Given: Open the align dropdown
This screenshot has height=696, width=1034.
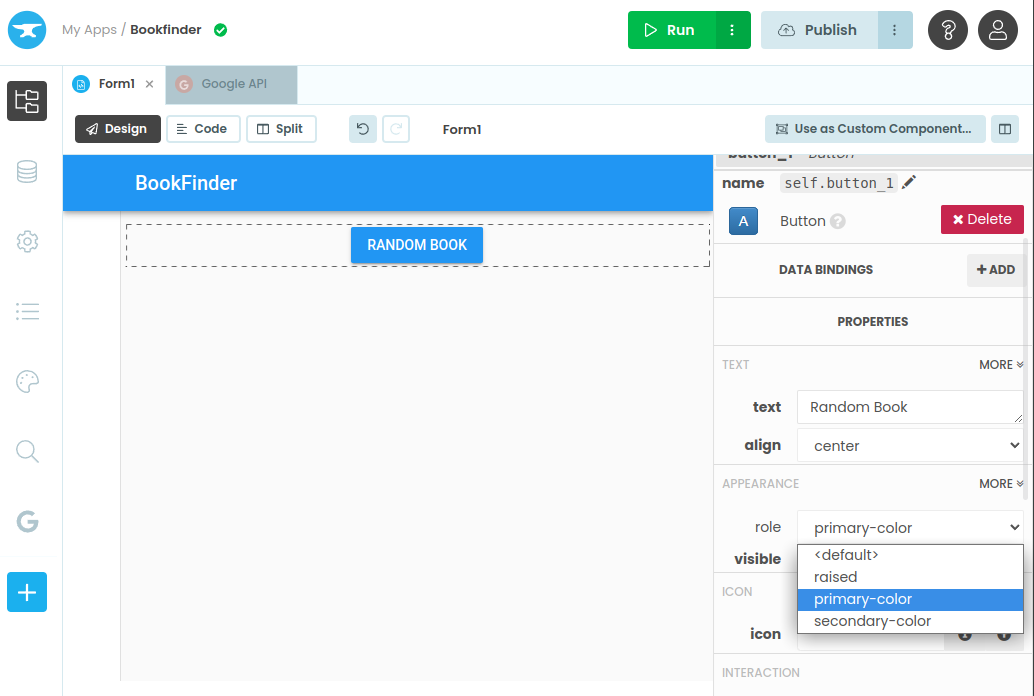Looking at the screenshot, I should point(910,446).
